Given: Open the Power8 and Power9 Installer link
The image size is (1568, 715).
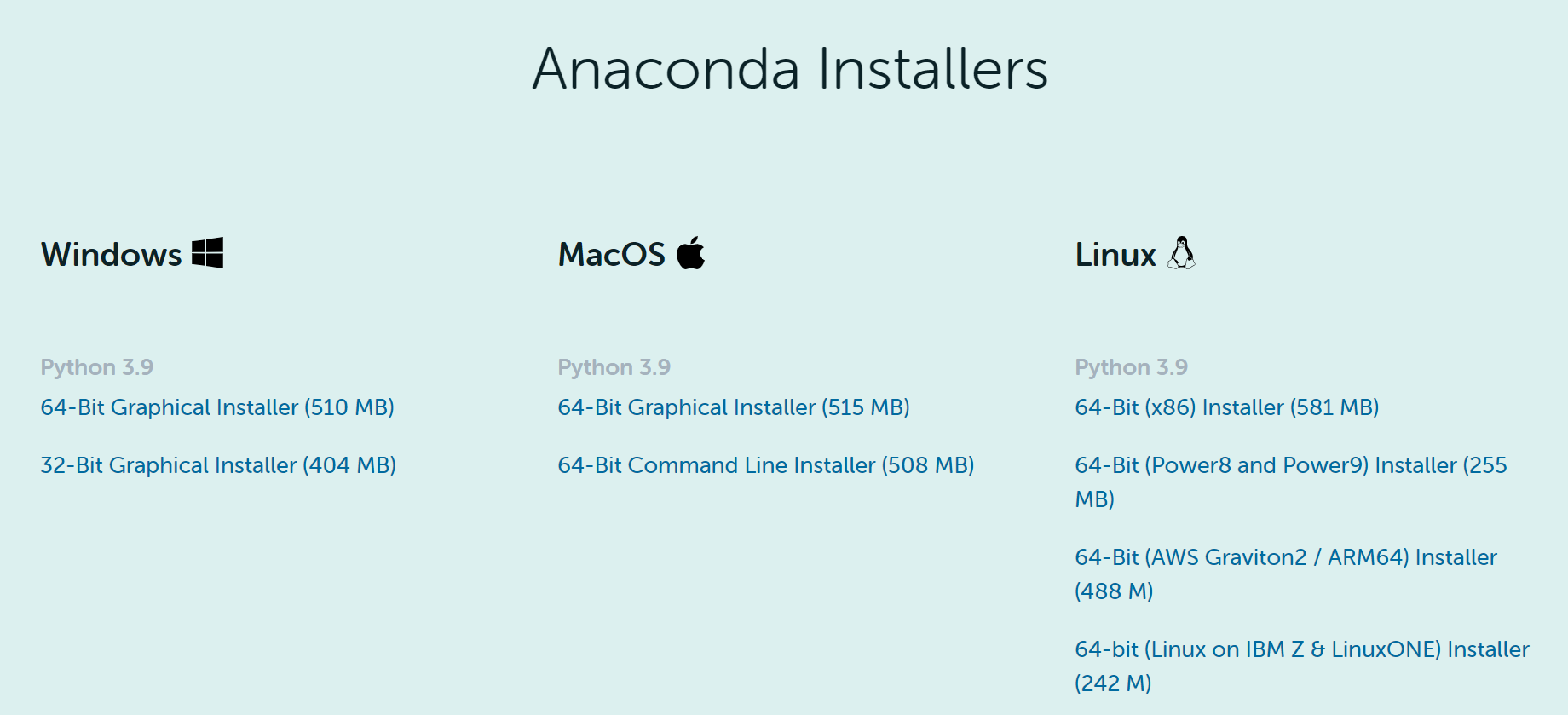Looking at the screenshot, I should click(x=1290, y=465).
